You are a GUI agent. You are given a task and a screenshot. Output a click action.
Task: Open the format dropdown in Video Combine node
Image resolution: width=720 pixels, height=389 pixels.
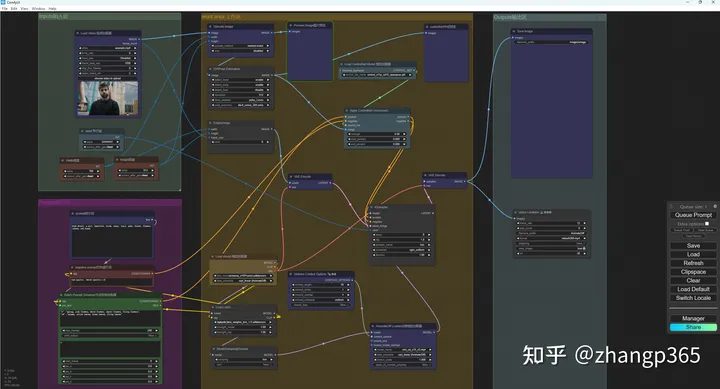[x=550, y=238]
